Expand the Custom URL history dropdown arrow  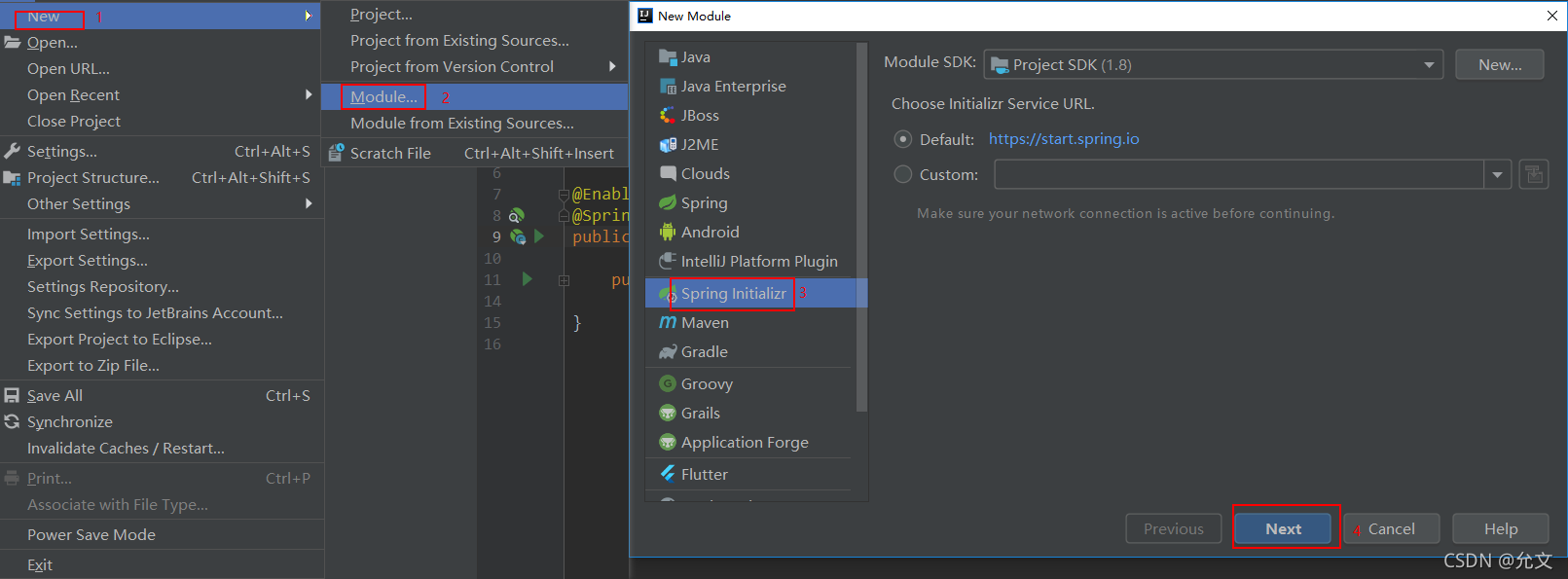pyautogui.click(x=1497, y=175)
